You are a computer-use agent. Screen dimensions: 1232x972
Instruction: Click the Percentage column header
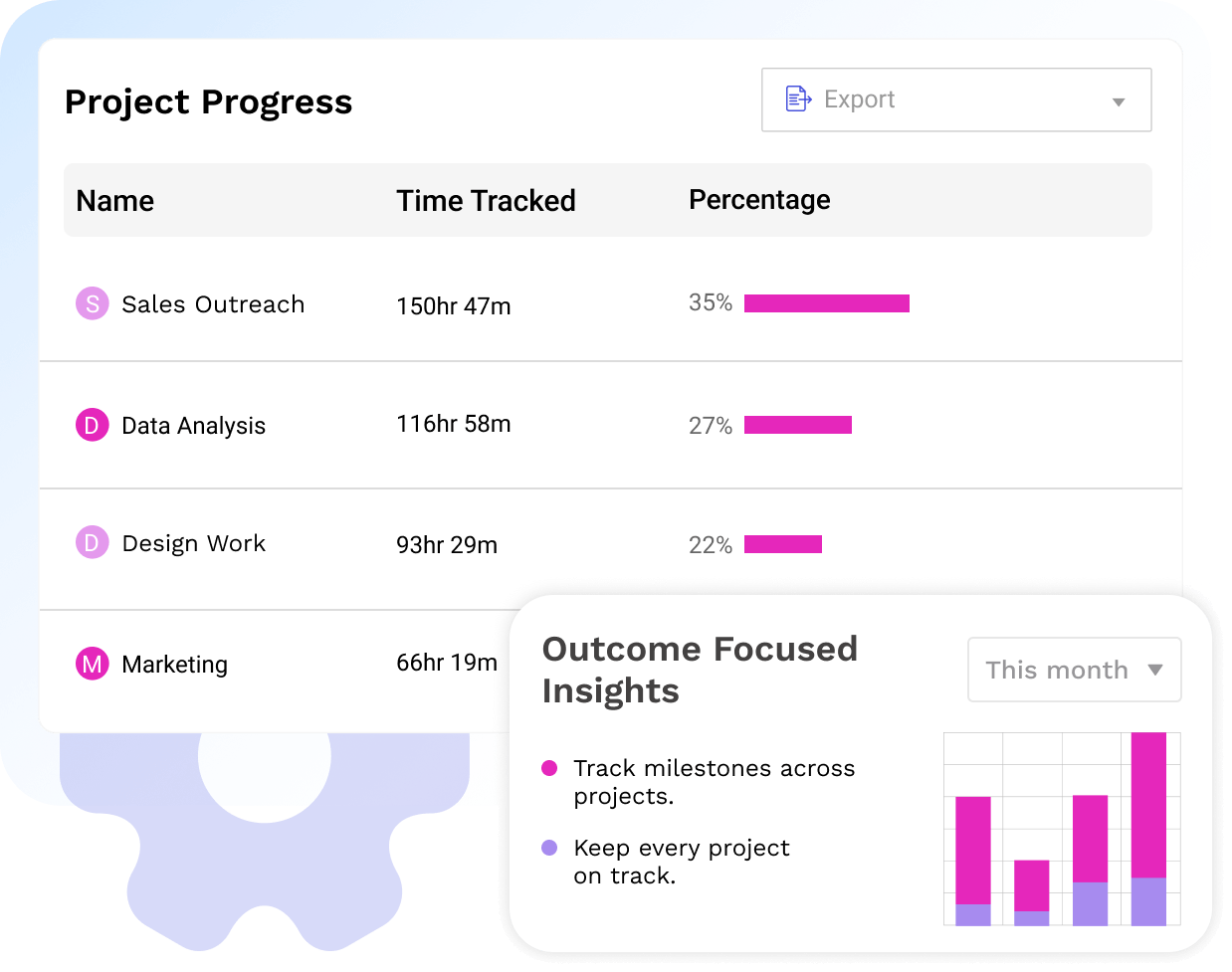pos(759,200)
